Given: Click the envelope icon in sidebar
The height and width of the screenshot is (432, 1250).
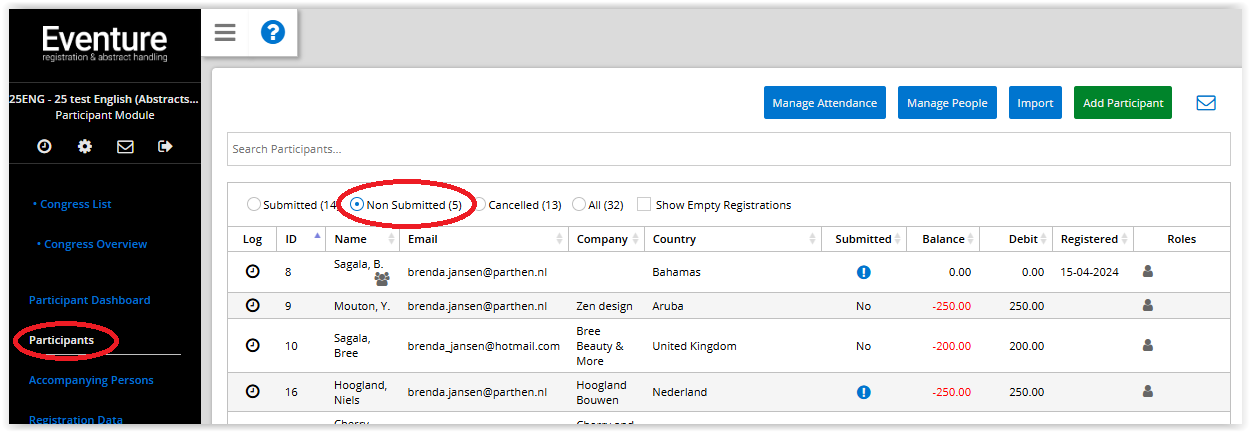Looking at the screenshot, I should pyautogui.click(x=125, y=147).
